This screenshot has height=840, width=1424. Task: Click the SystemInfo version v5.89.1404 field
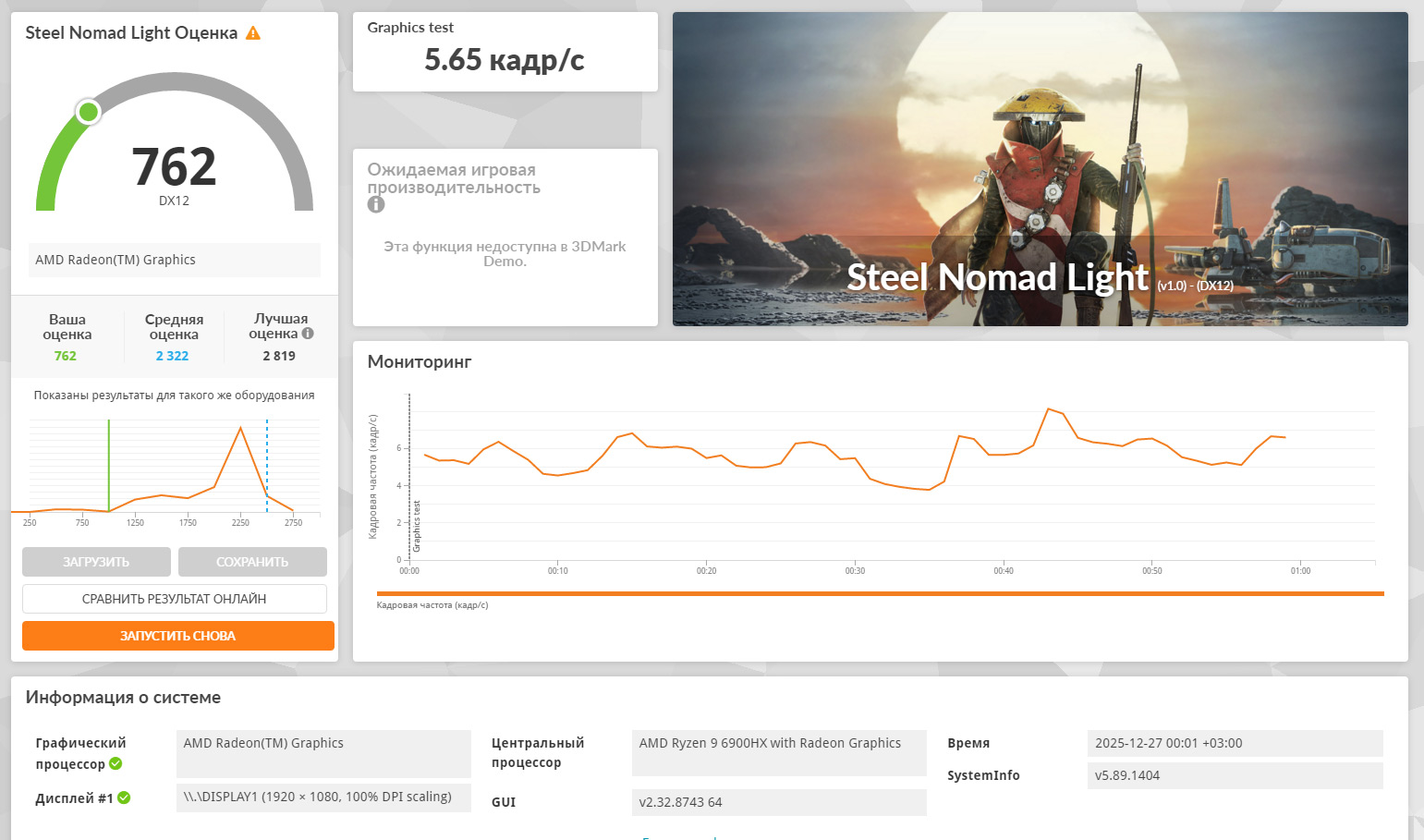pos(1234,775)
